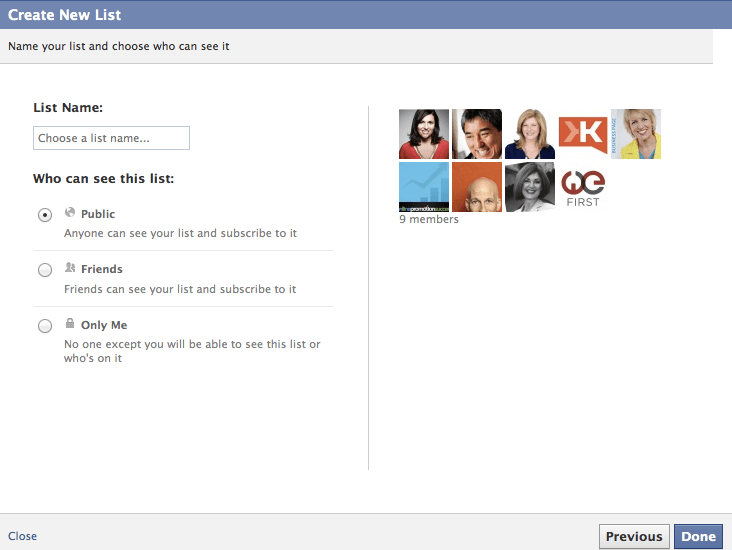Click the 'Who can see this list:' heading

pyautogui.click(x=104, y=179)
